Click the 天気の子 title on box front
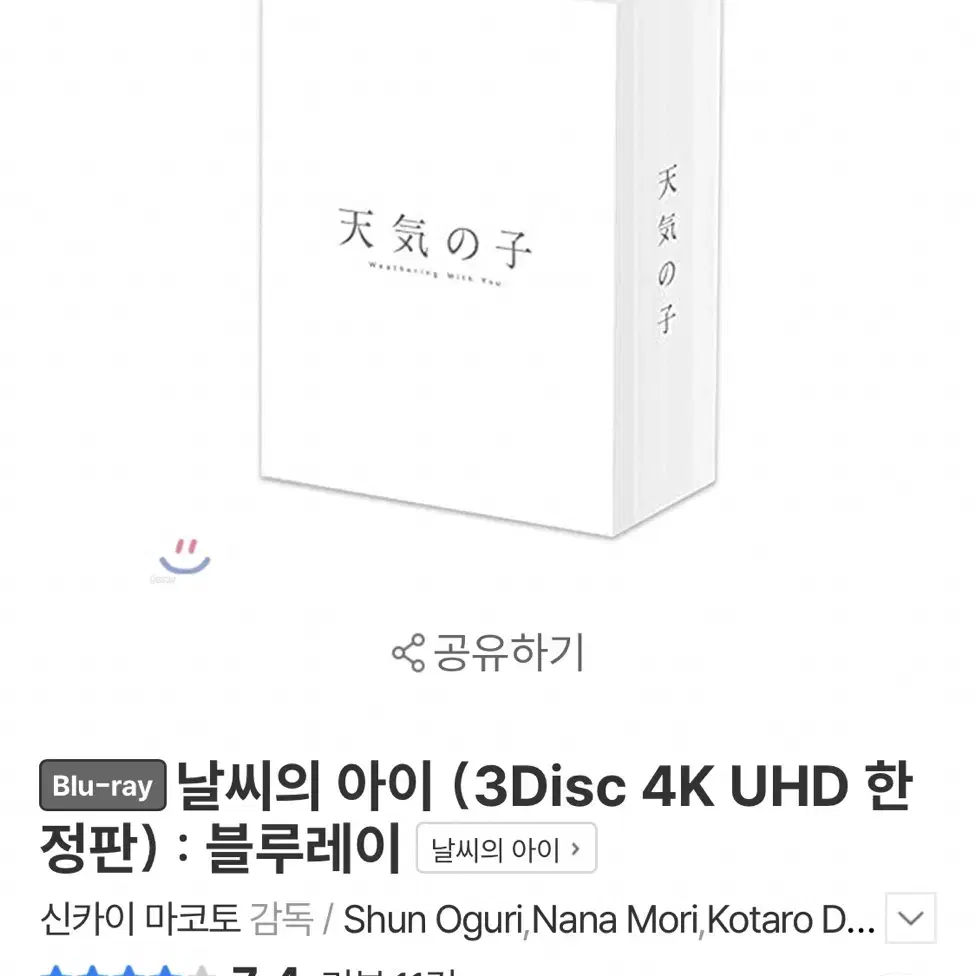 [x=435, y=238]
